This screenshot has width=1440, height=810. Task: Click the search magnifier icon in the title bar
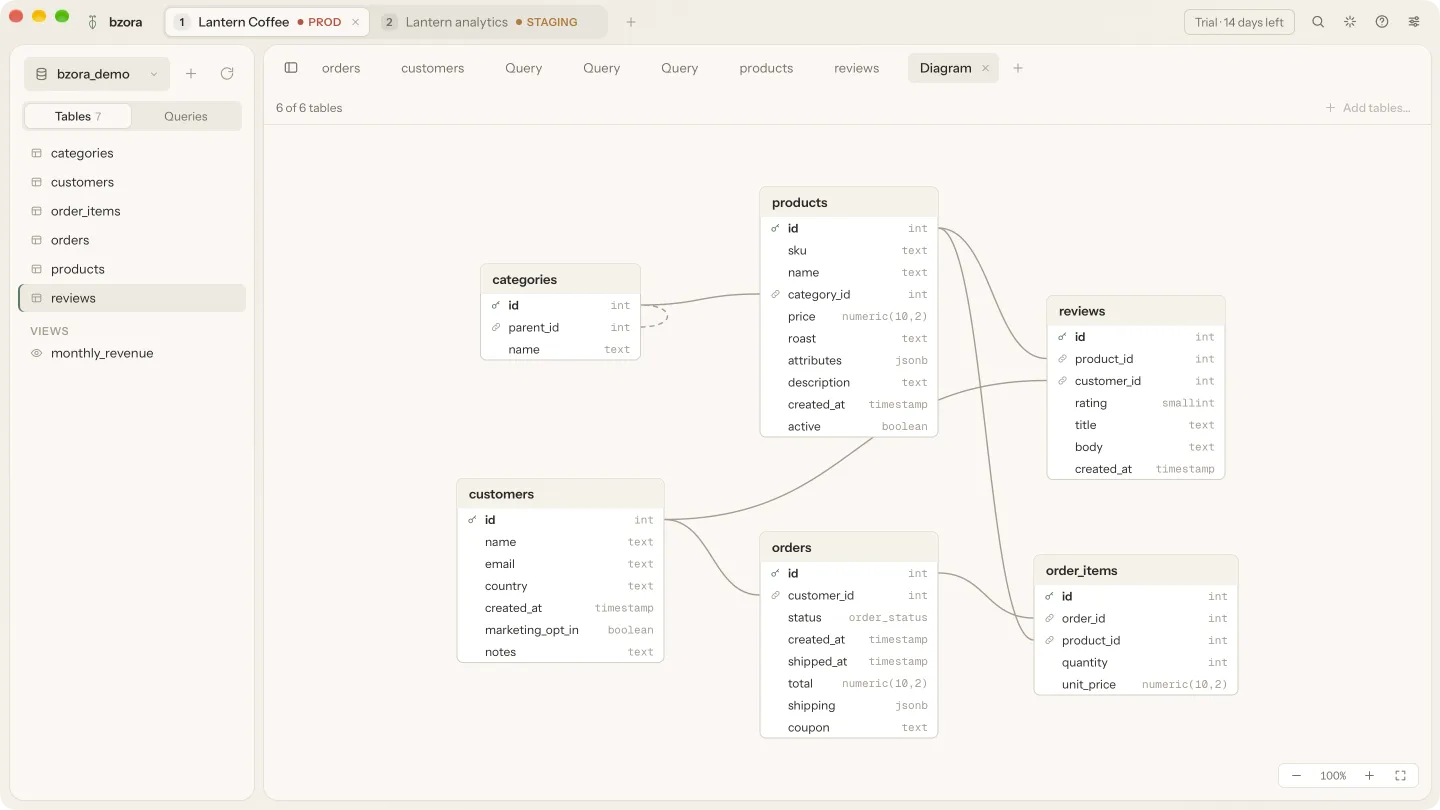(1318, 22)
